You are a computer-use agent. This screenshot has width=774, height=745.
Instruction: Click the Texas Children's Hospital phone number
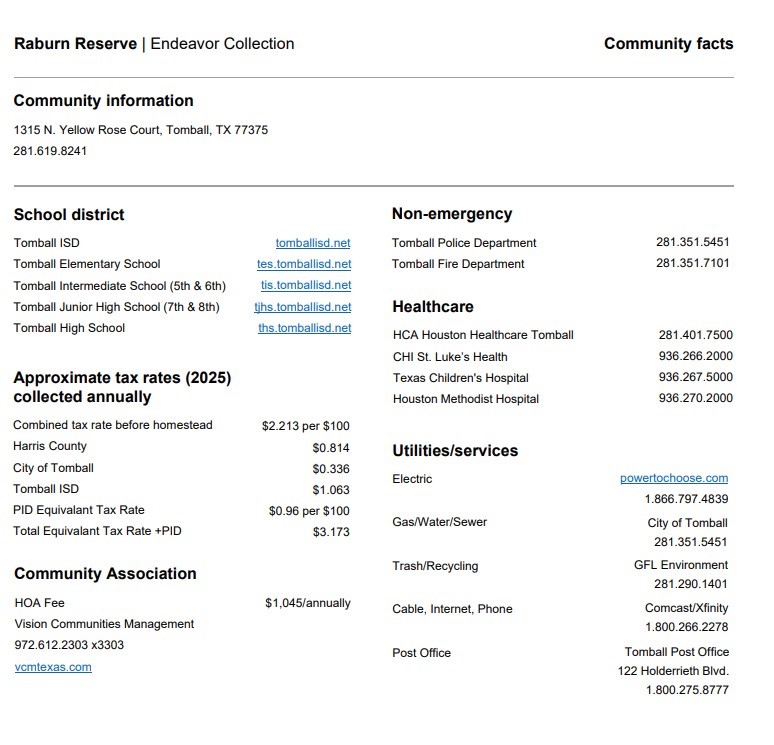695,377
